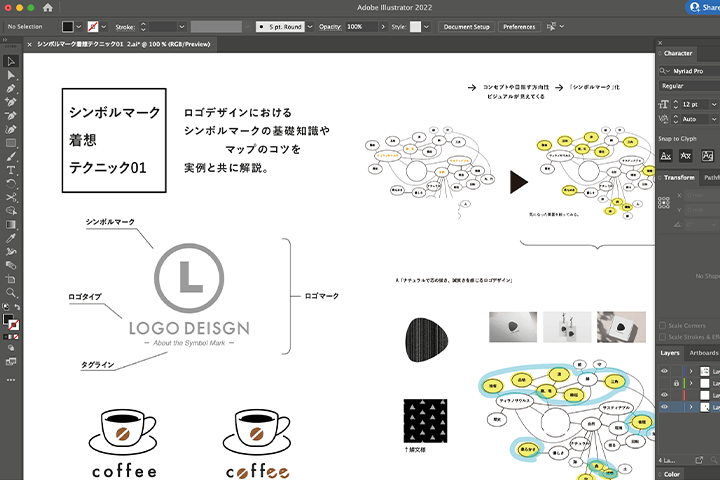Screen dimensions: 720x480
Task: Open the stroke color dropdown arrow
Action: (104, 27)
